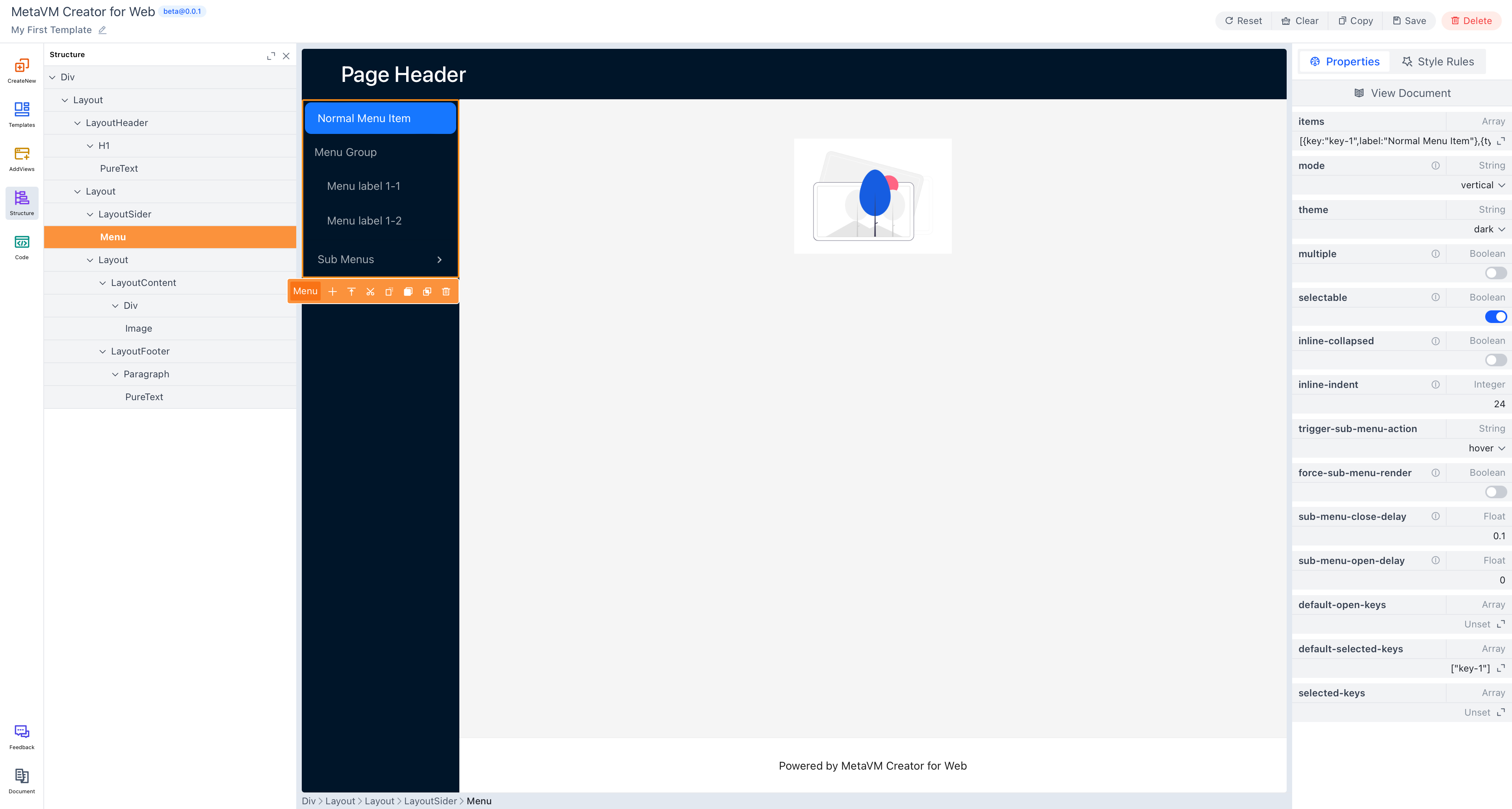Click the overlapping-squares duplicate icon in Menu toolbar

[427, 291]
